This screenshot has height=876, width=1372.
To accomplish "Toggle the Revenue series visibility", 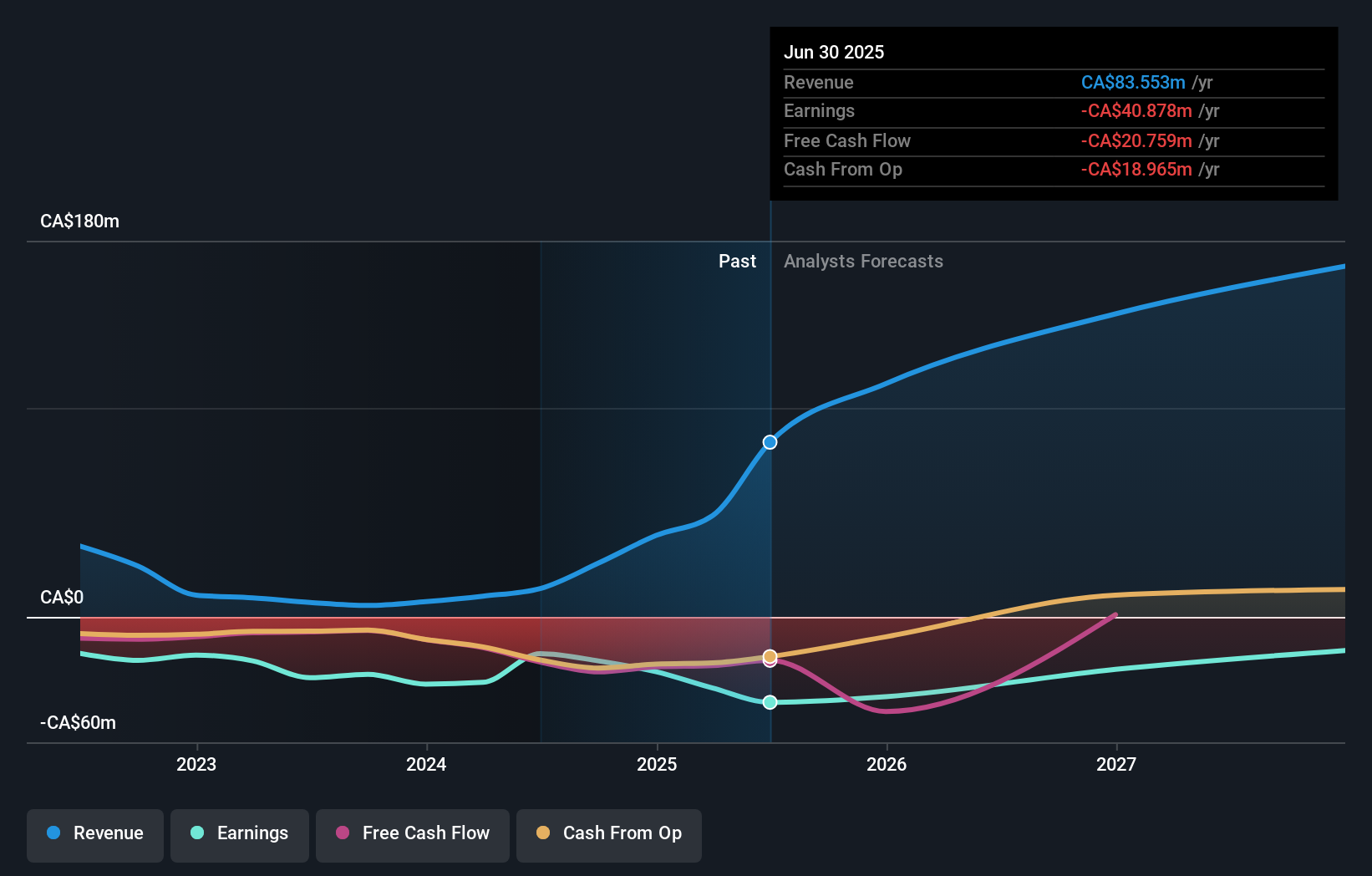I will [94, 835].
